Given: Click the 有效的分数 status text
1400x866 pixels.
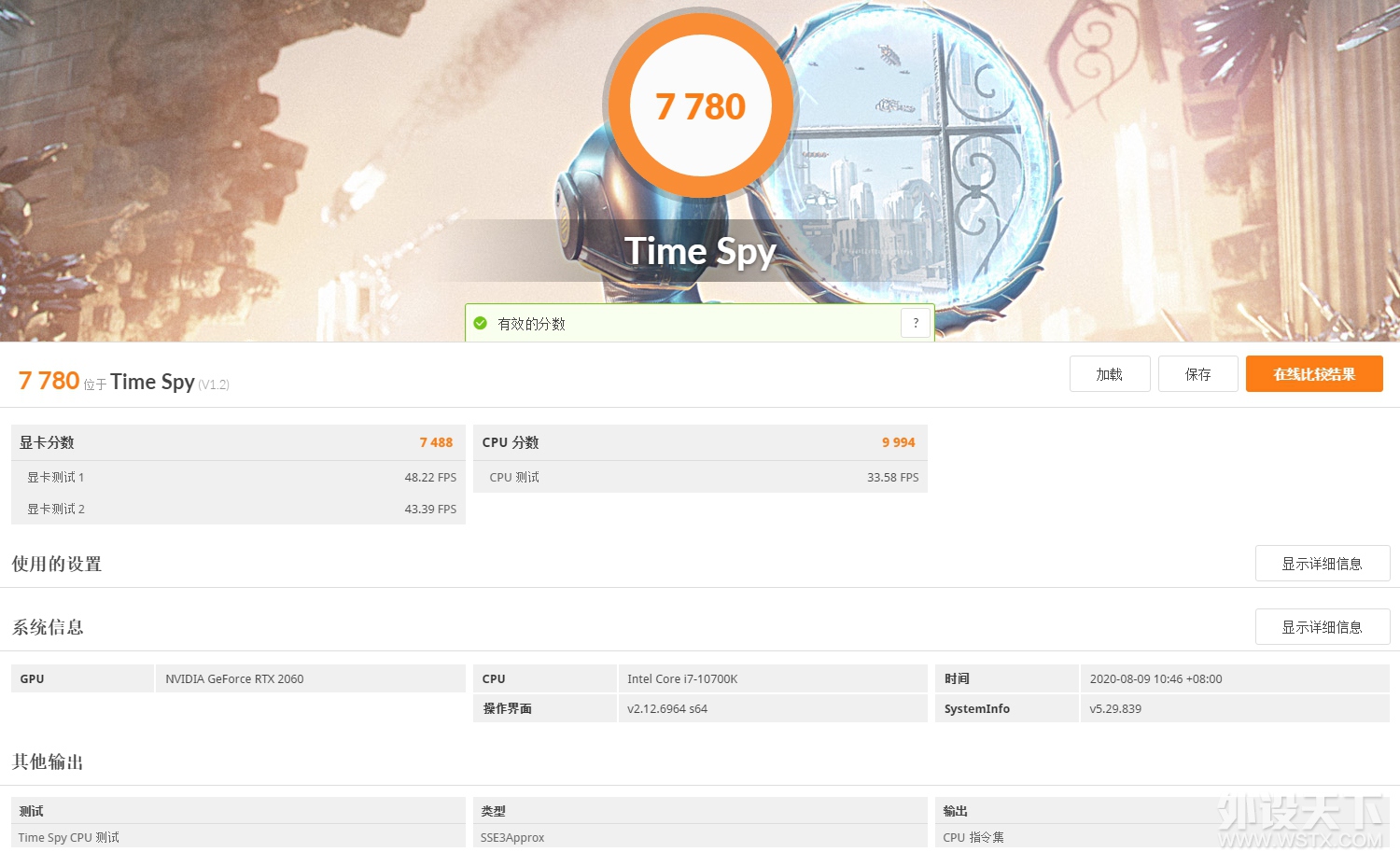Looking at the screenshot, I should coord(532,324).
